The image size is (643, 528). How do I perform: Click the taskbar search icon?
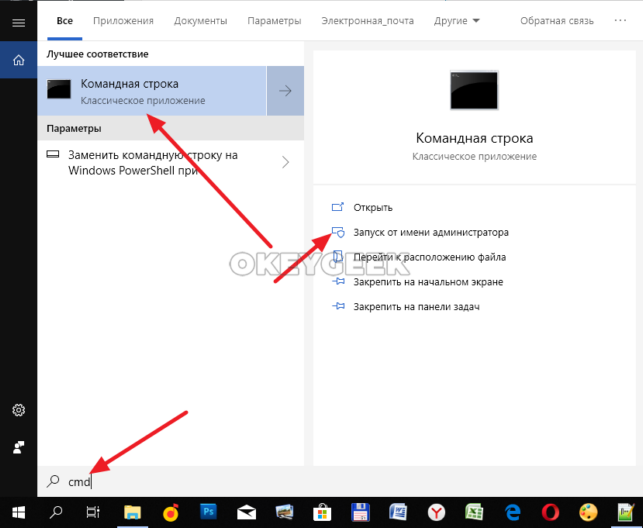(56, 512)
